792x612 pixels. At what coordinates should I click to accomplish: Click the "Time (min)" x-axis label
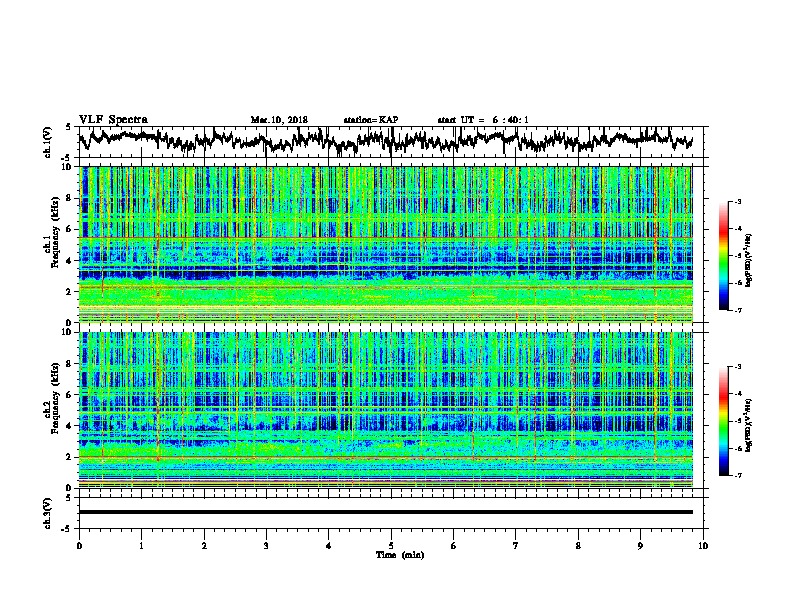pyautogui.click(x=400, y=555)
